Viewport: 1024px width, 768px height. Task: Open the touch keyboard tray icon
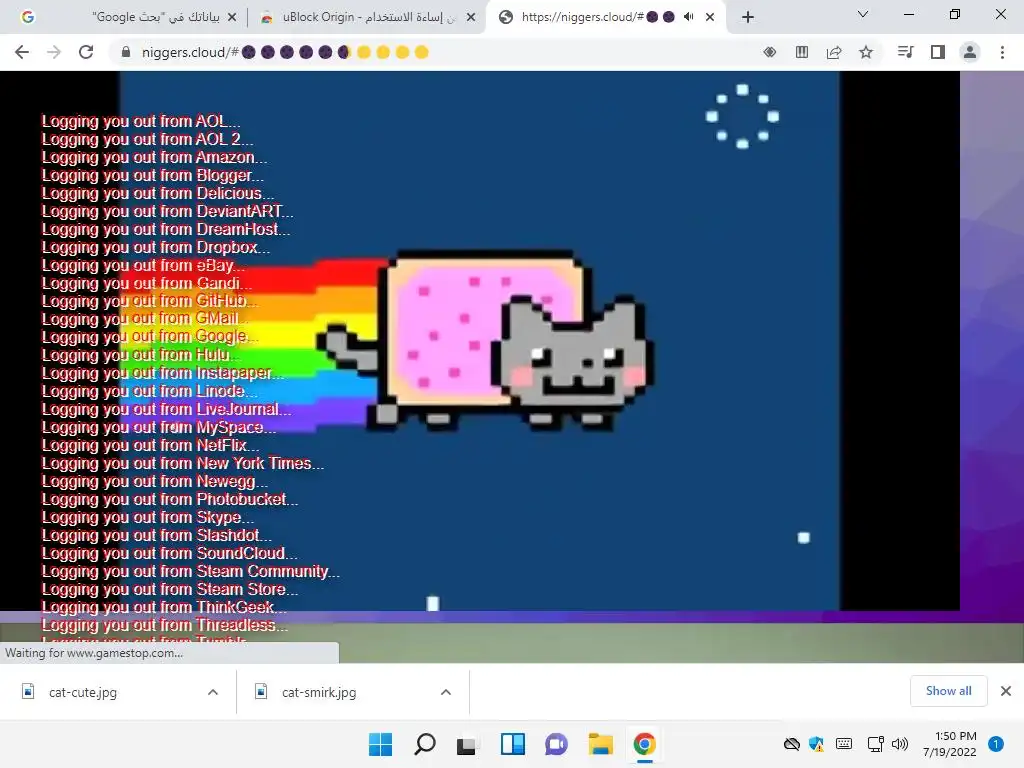click(x=844, y=744)
